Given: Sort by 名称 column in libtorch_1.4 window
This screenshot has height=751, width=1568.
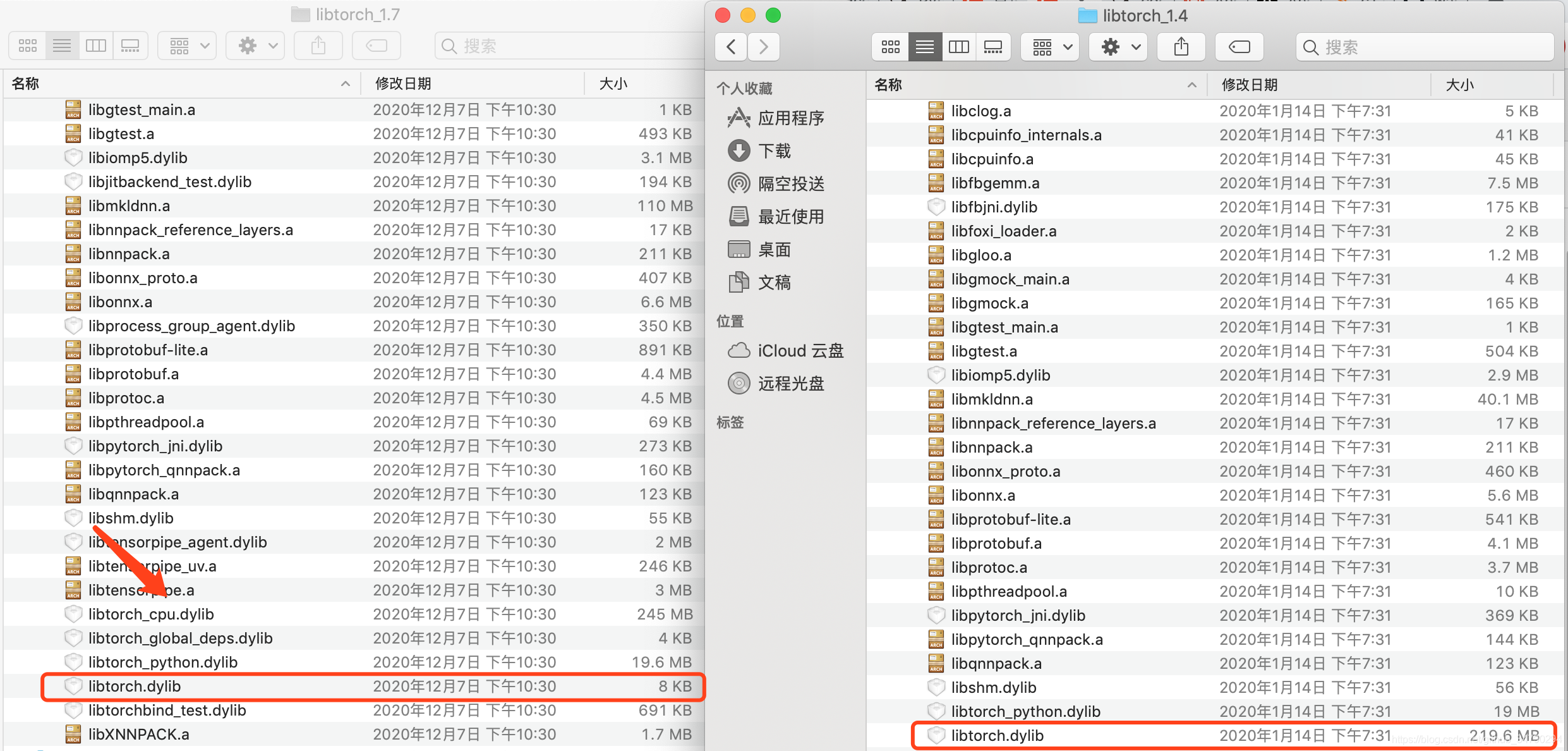Looking at the screenshot, I should (1036, 85).
